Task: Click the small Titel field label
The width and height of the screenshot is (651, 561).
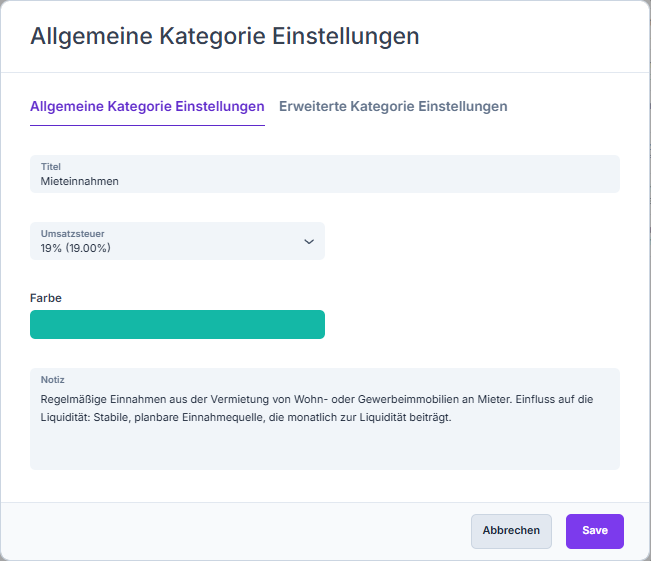Action: pyautogui.click(x=51, y=166)
